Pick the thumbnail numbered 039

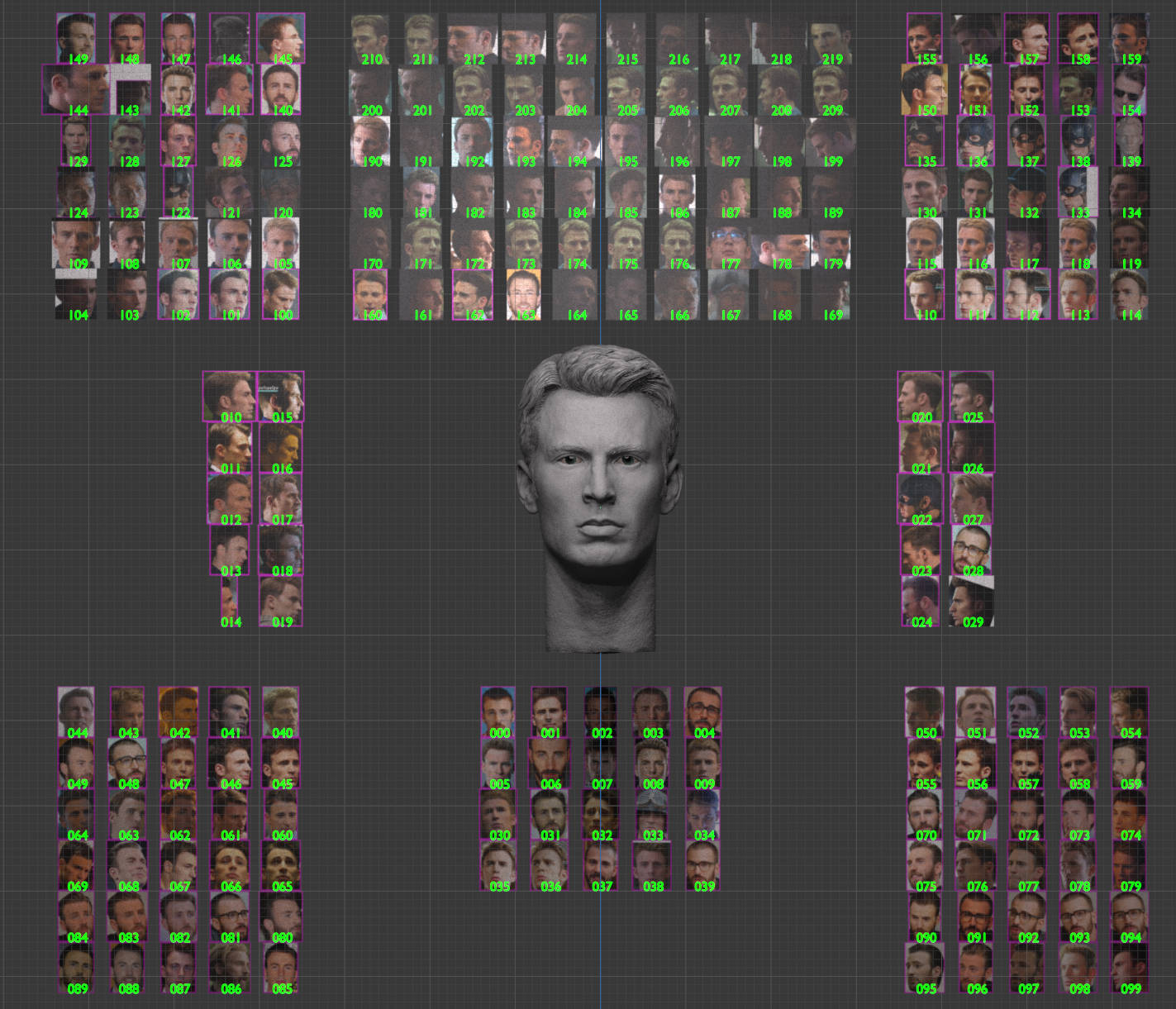point(703,865)
